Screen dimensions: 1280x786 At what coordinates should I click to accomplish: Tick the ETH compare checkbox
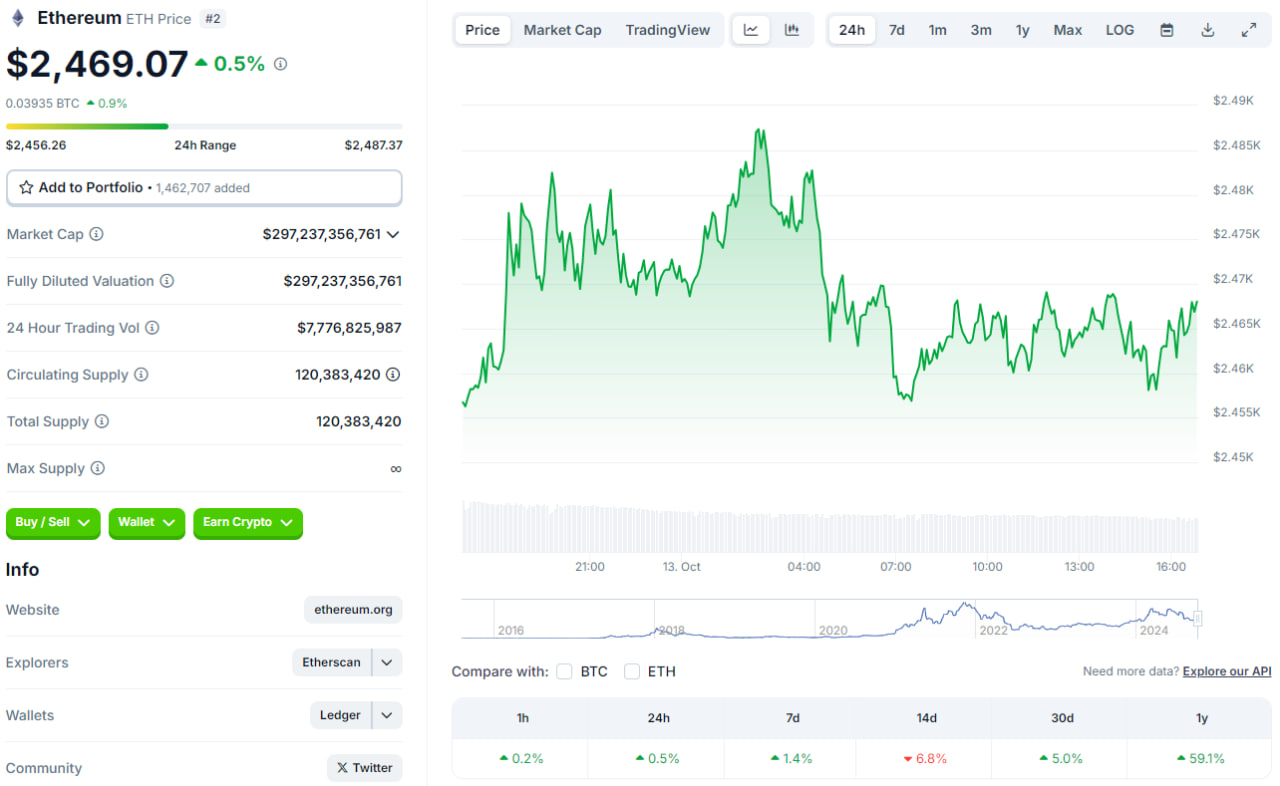click(632, 671)
